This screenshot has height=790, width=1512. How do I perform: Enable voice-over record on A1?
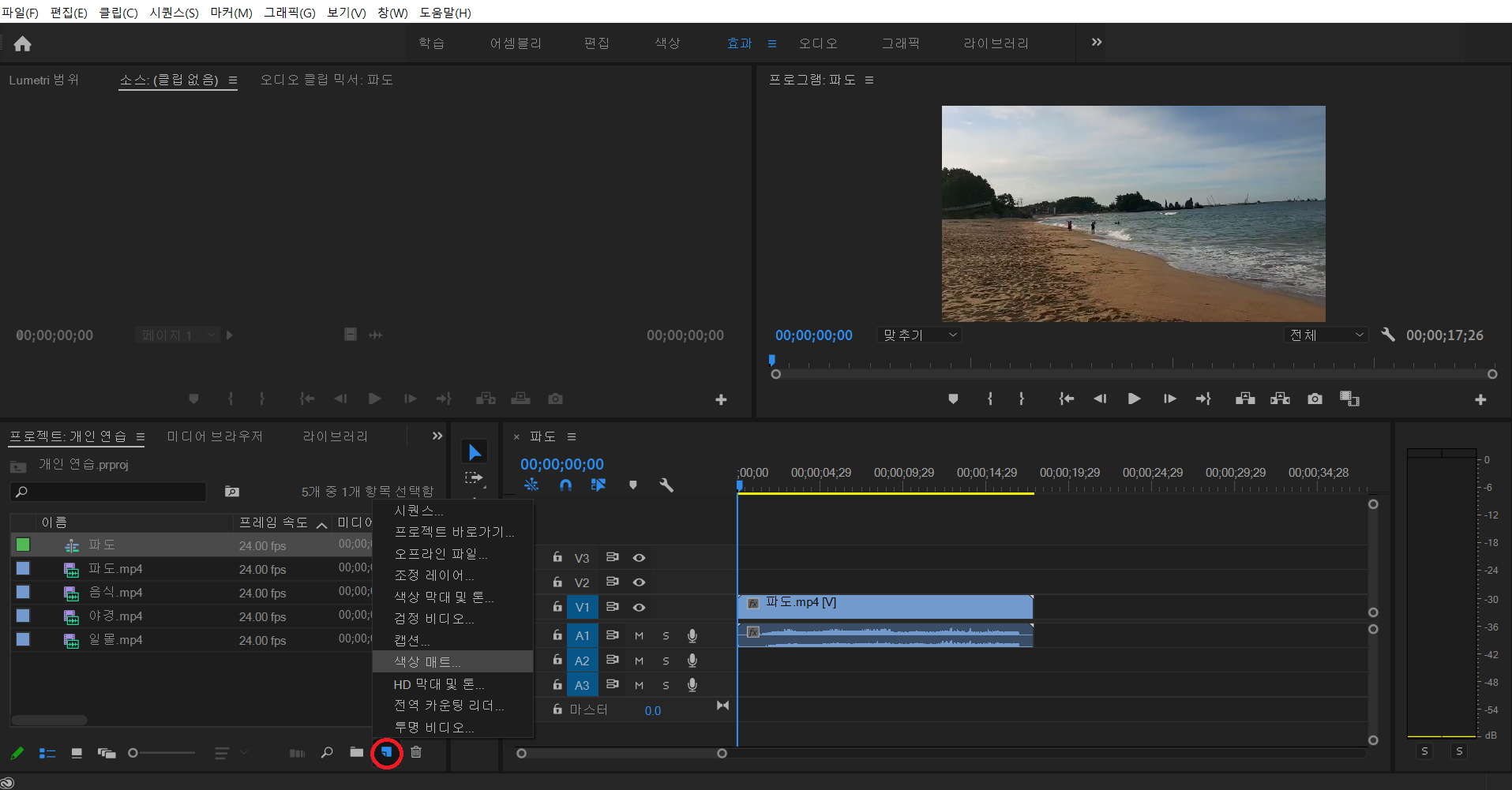pyautogui.click(x=692, y=636)
